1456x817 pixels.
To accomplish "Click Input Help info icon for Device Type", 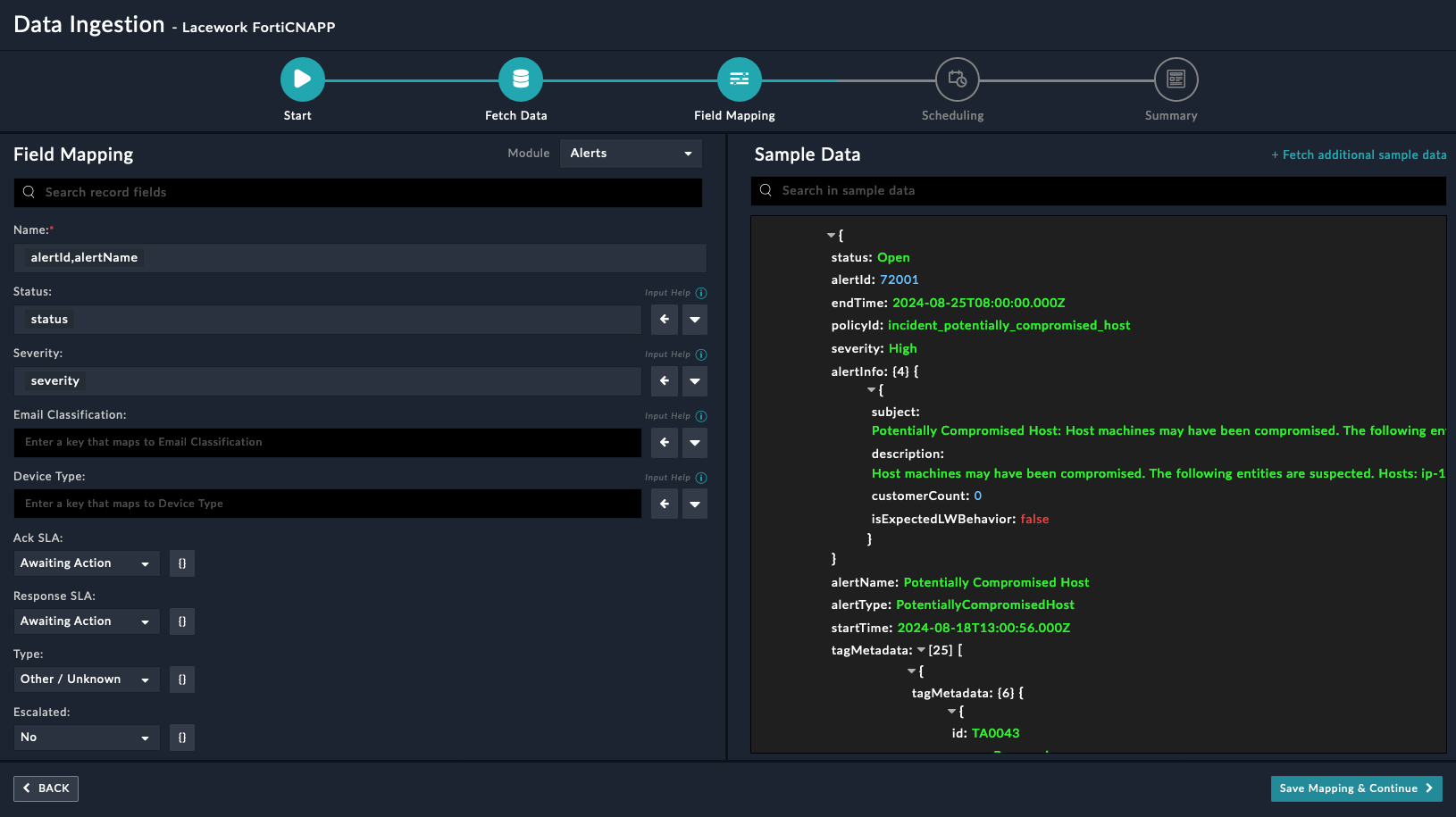I will [701, 478].
